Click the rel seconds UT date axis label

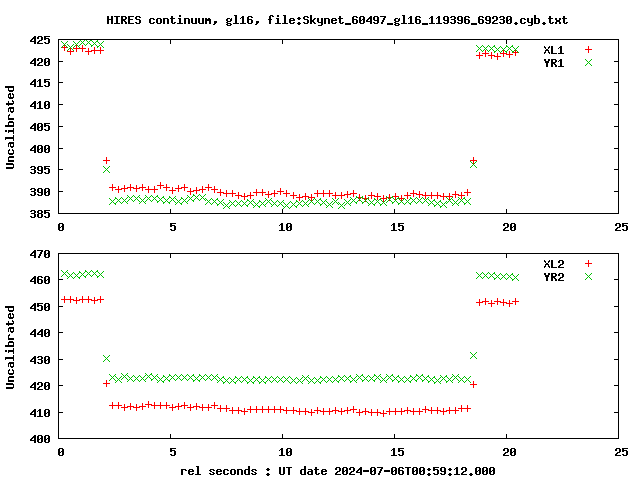click(338, 471)
